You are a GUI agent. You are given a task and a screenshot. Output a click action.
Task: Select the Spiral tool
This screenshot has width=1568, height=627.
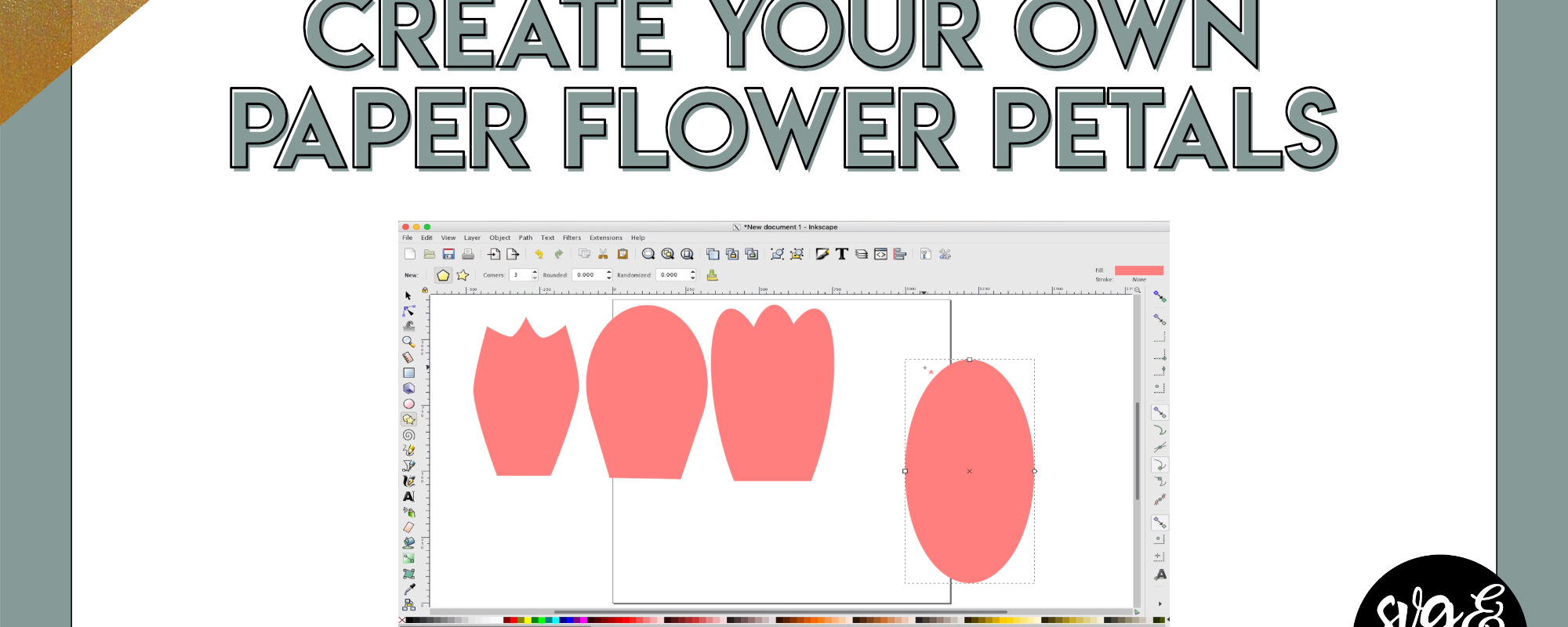(x=408, y=435)
